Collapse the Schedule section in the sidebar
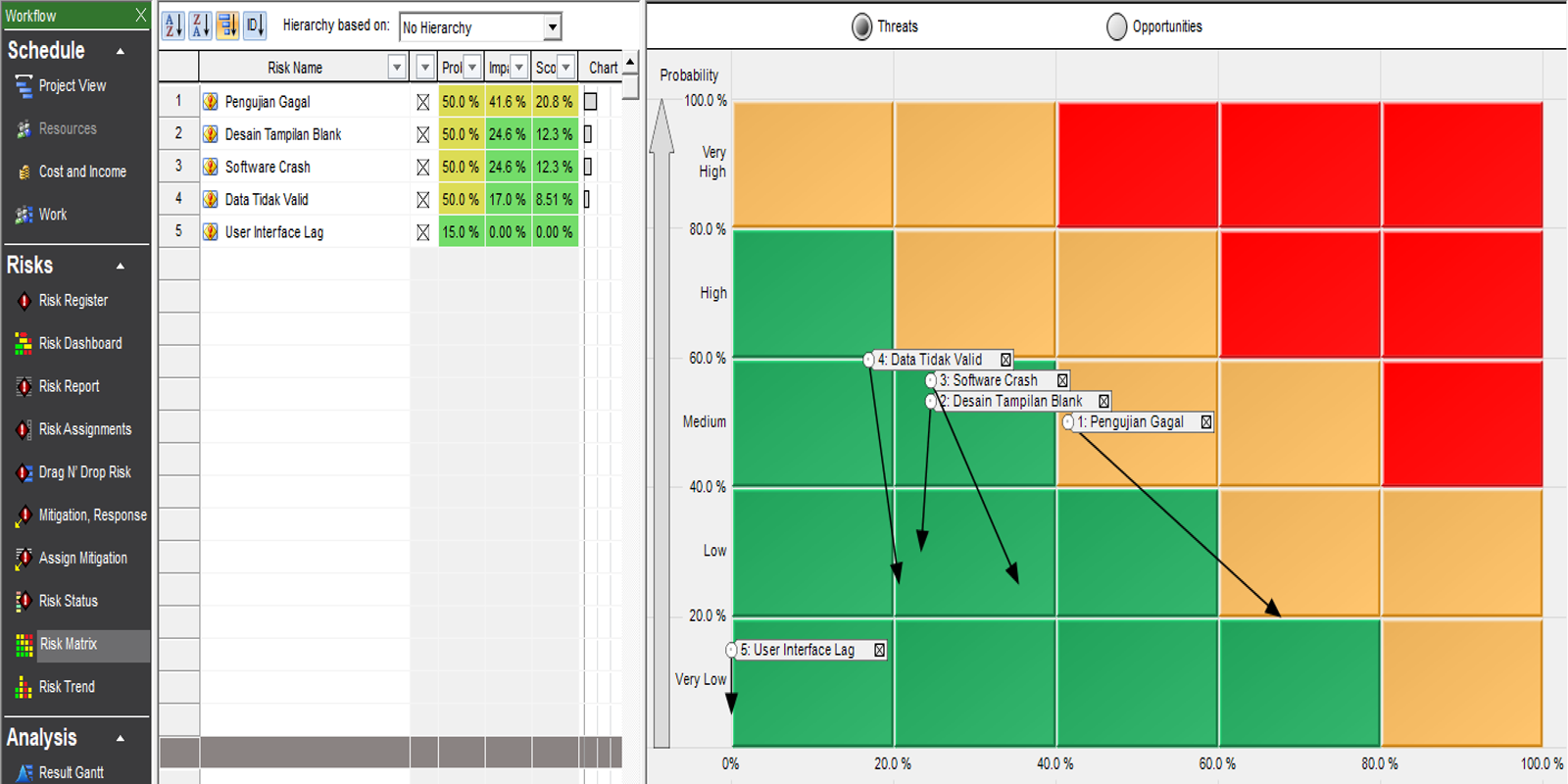This screenshot has height=784, width=1568. pos(121,51)
